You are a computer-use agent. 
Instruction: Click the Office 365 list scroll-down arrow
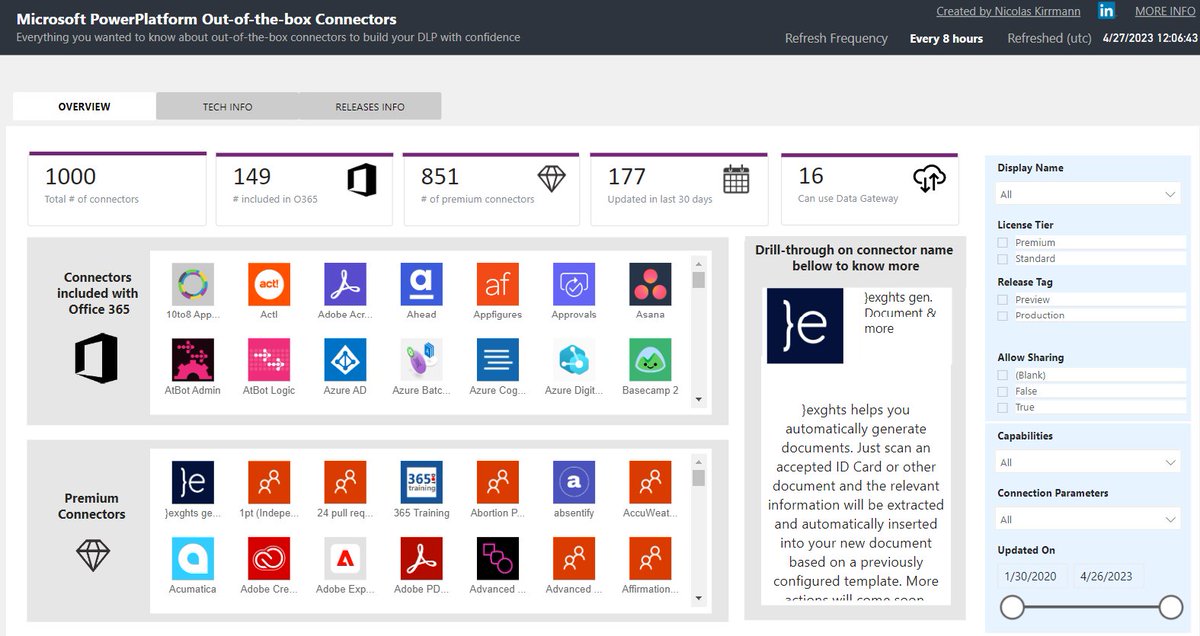point(699,398)
